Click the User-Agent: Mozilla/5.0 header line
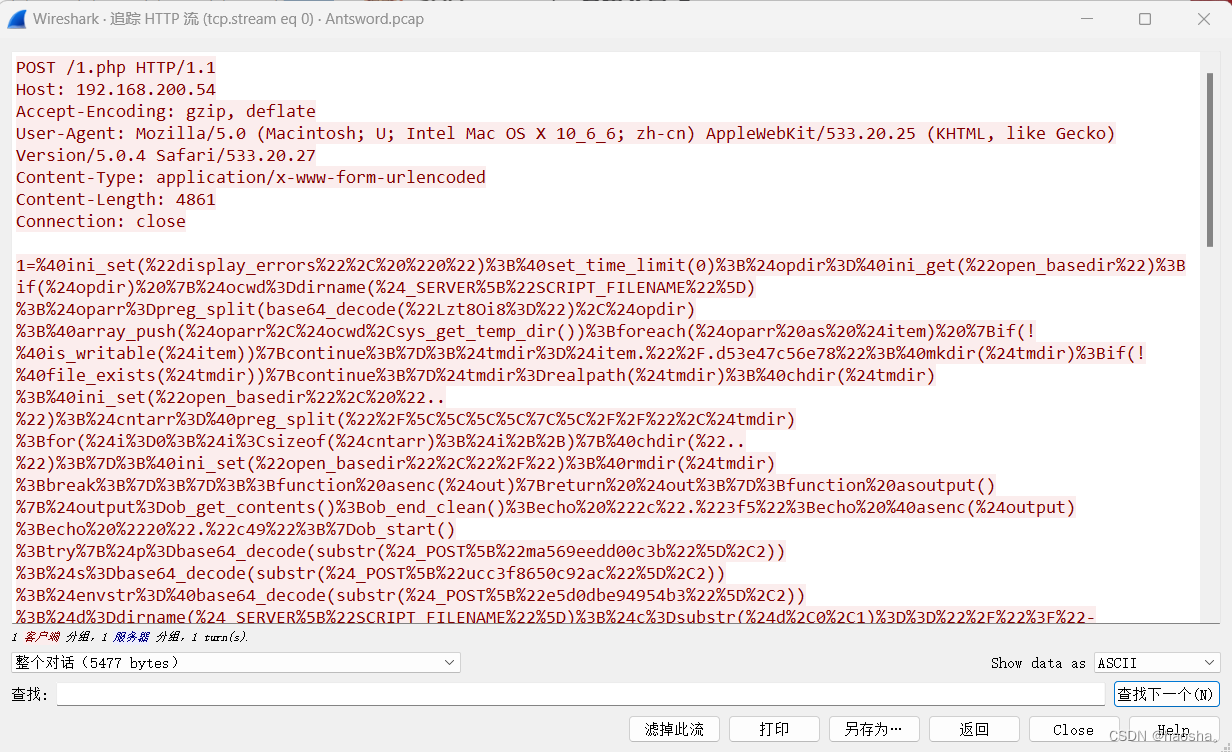 tap(565, 134)
